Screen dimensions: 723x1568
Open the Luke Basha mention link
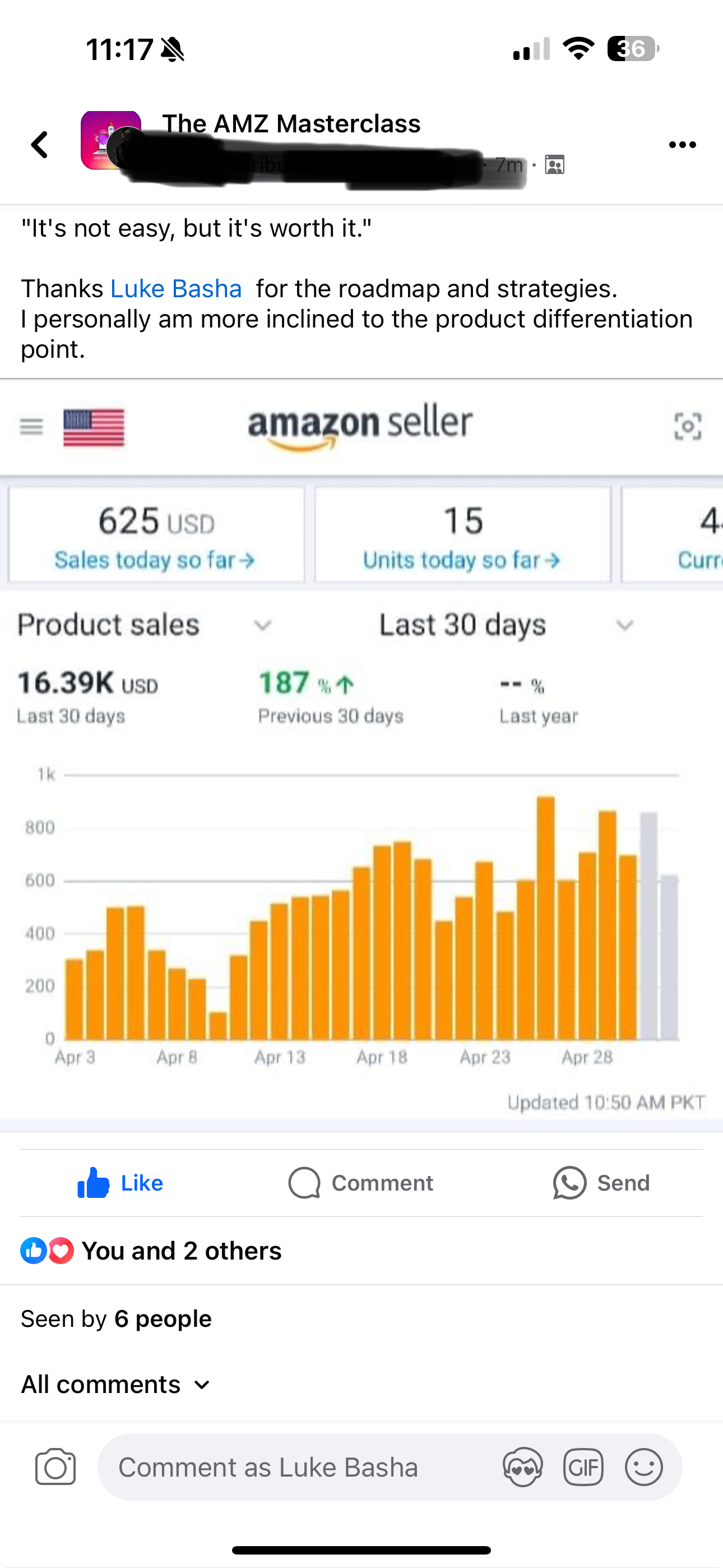[x=176, y=288]
